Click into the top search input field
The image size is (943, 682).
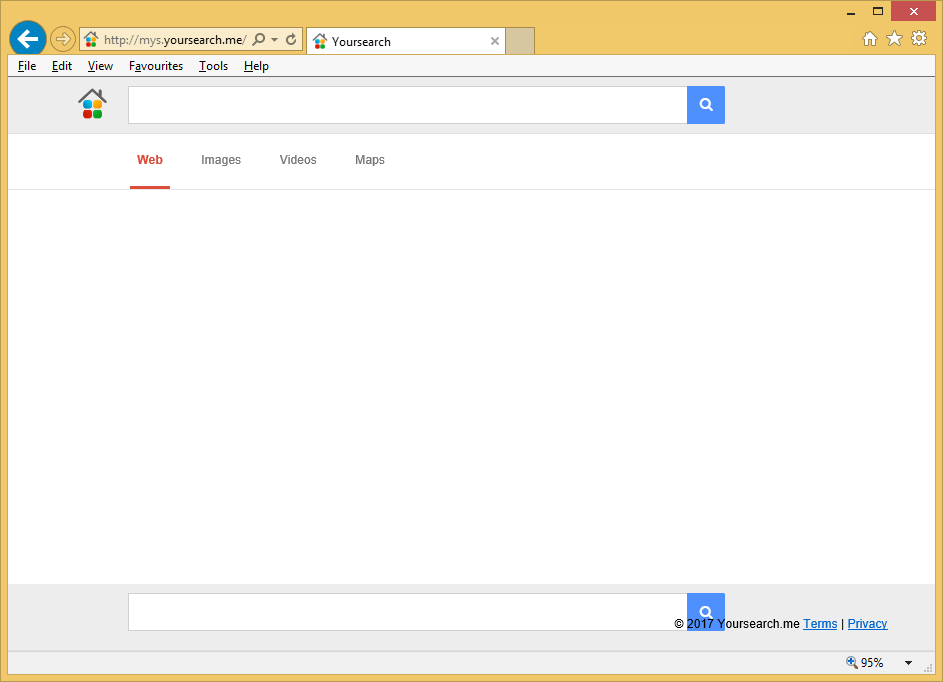[407, 105]
